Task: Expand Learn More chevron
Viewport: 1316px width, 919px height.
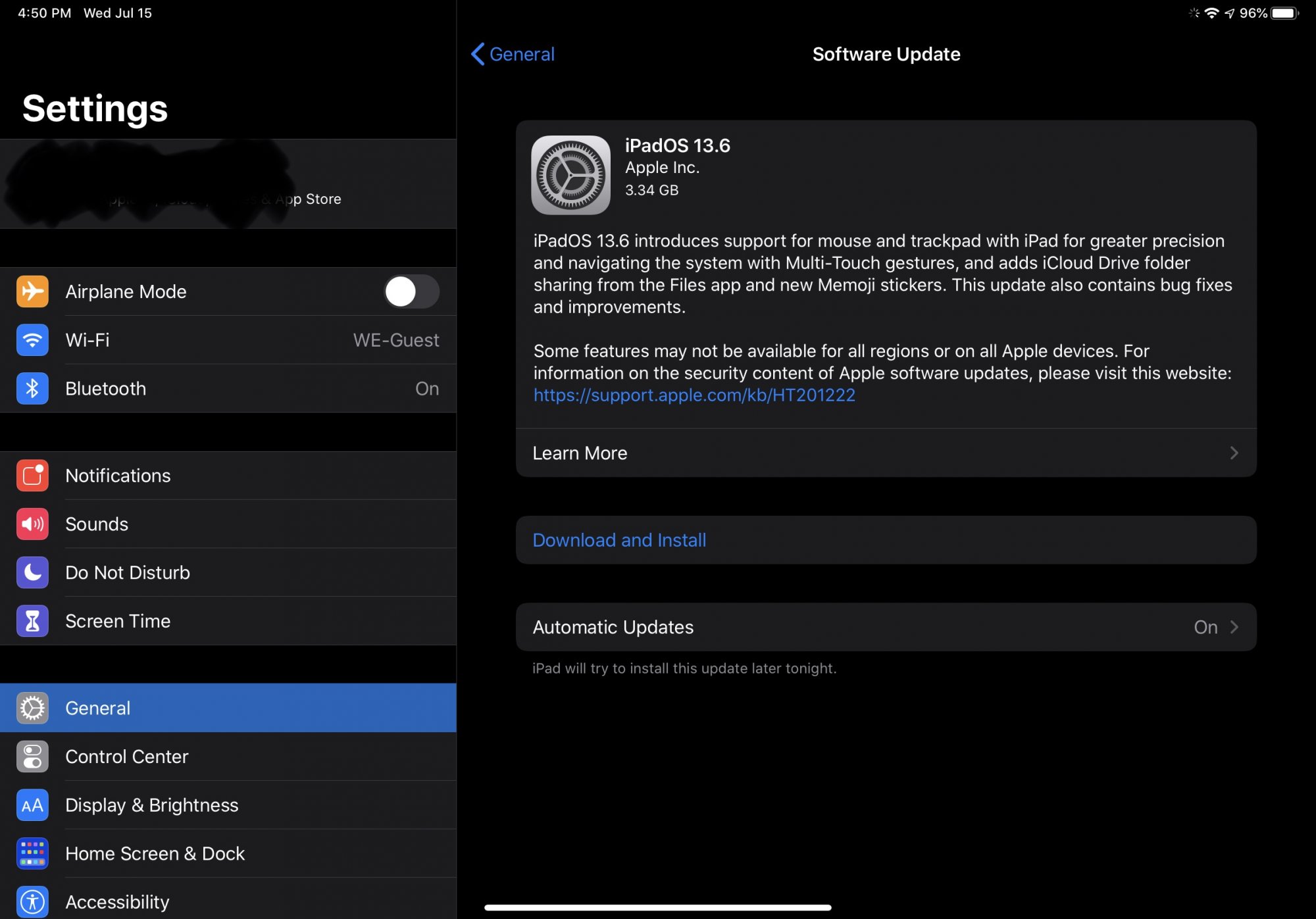Action: [x=1234, y=453]
